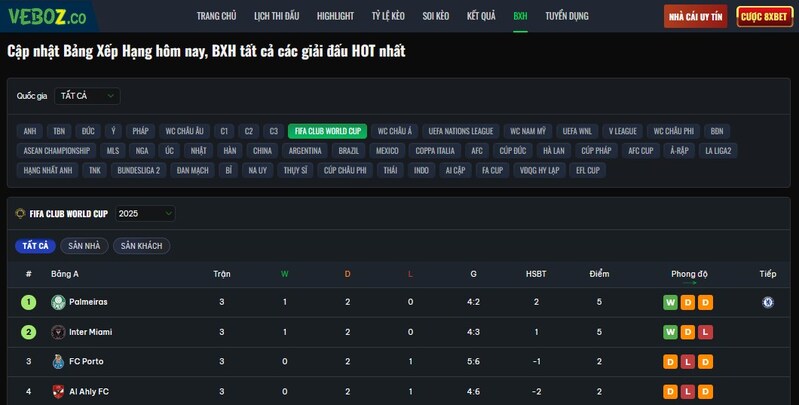Open TỶ LỆ KÈO odds page
The height and width of the screenshot is (405, 799).
[x=388, y=16]
